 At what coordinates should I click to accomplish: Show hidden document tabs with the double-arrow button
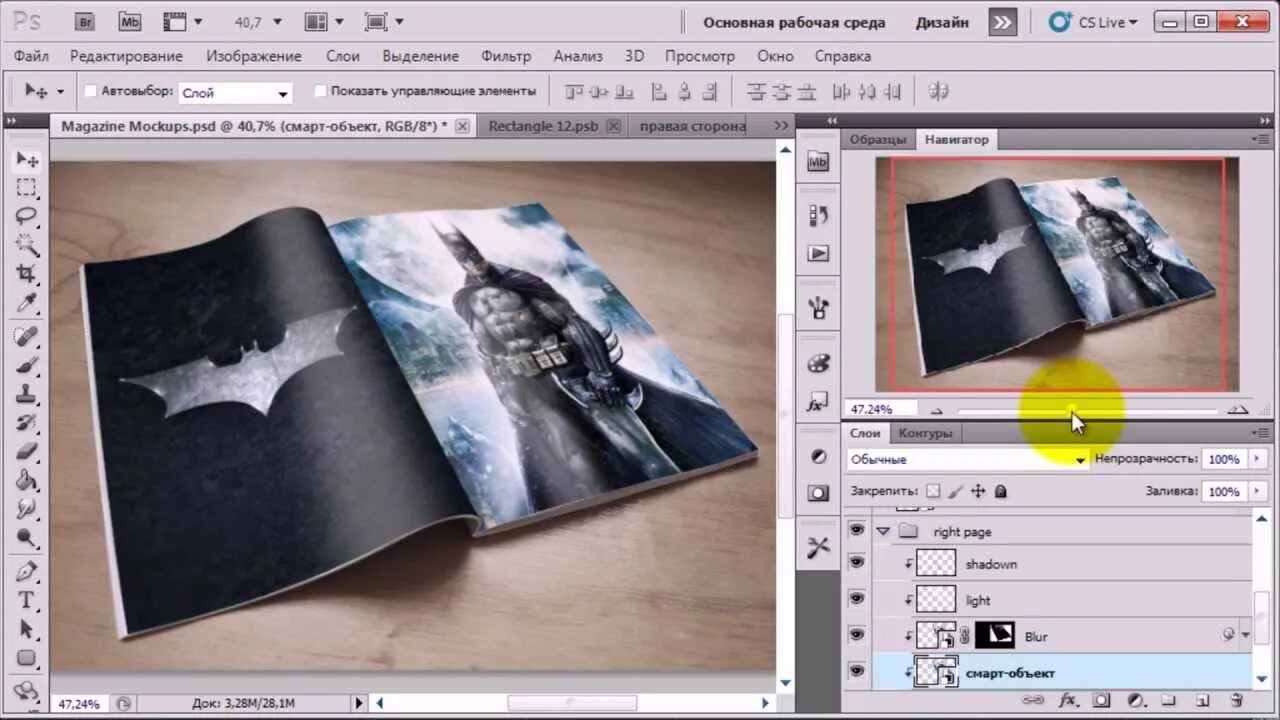pyautogui.click(x=782, y=125)
